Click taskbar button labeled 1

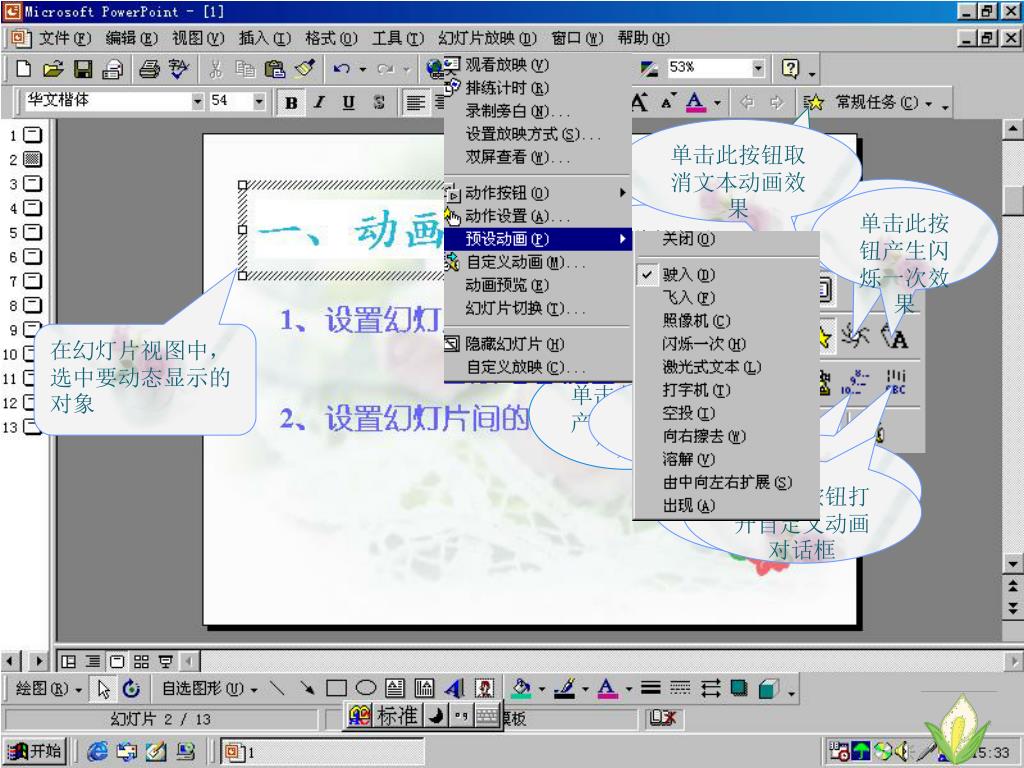[321, 752]
